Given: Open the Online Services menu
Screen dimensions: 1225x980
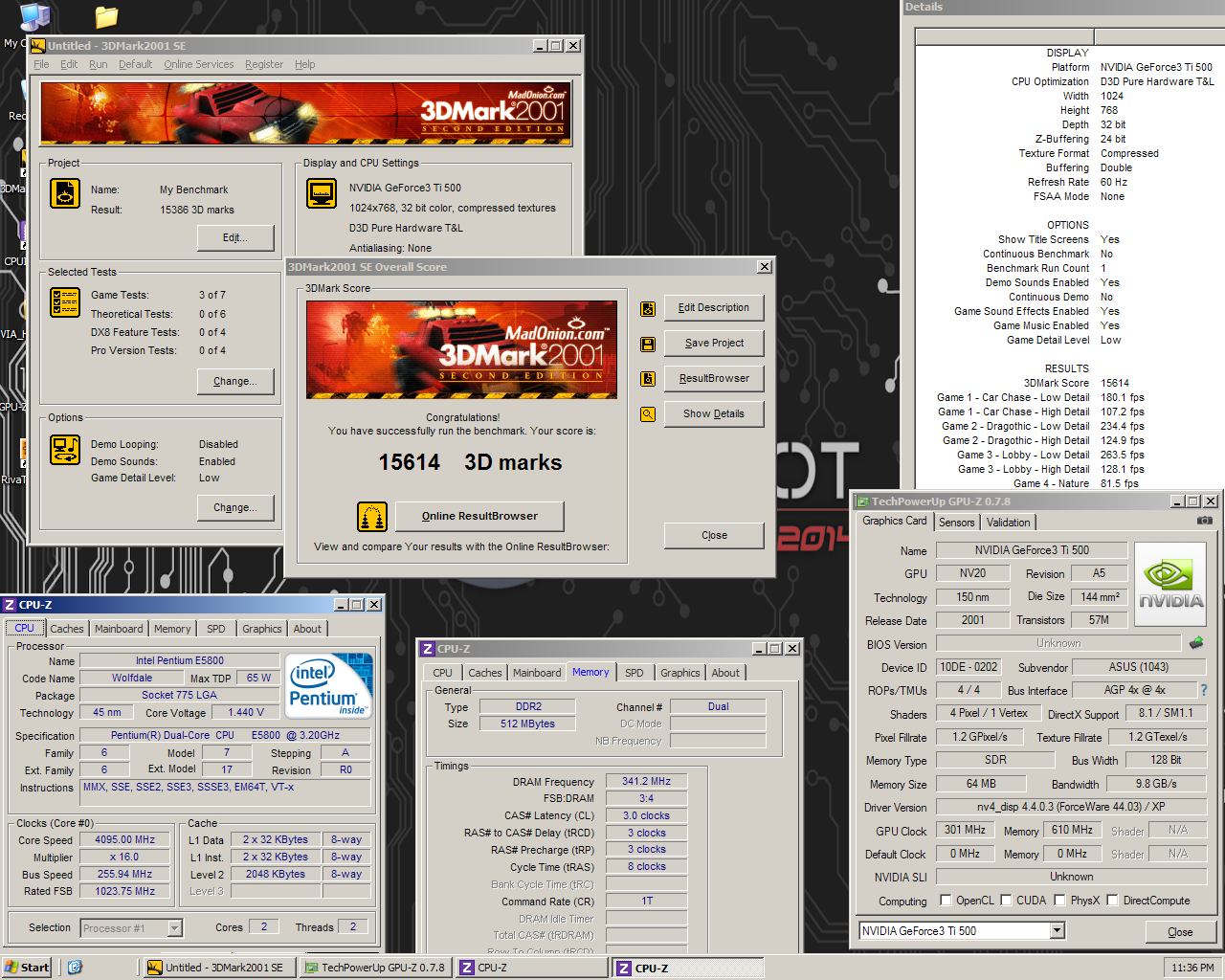Looking at the screenshot, I should pyautogui.click(x=199, y=65).
